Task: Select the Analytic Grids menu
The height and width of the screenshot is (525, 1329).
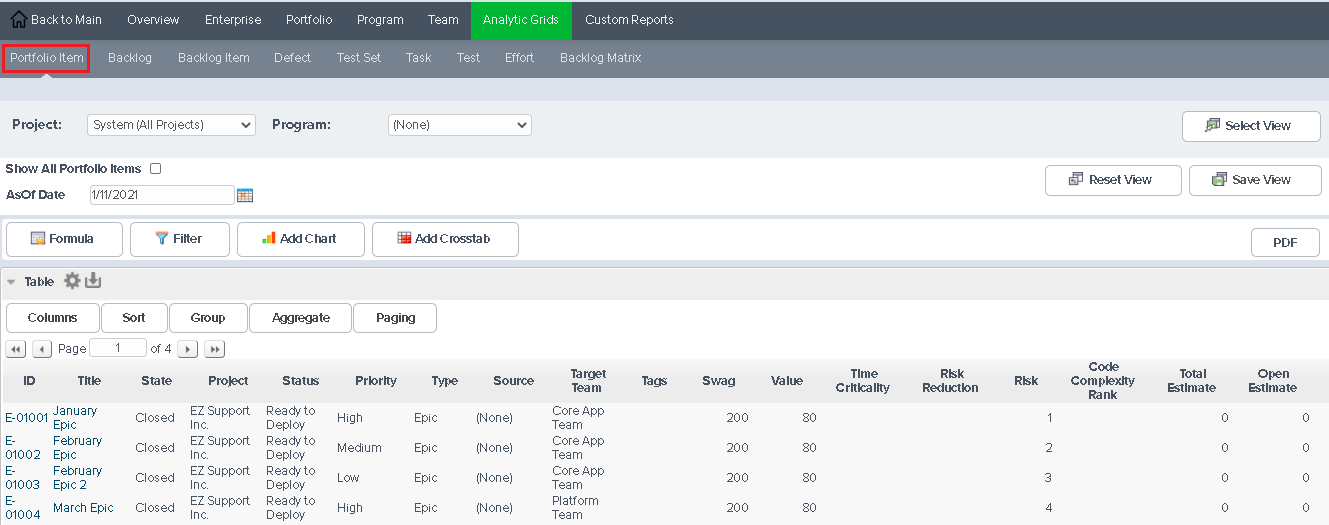Action: point(521,20)
